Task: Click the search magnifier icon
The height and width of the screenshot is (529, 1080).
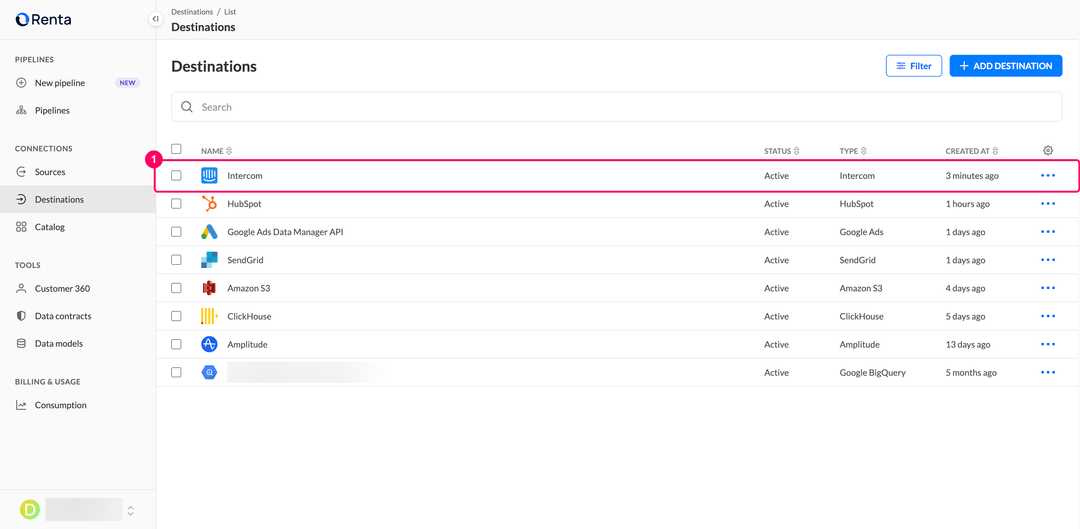Action: pos(187,107)
